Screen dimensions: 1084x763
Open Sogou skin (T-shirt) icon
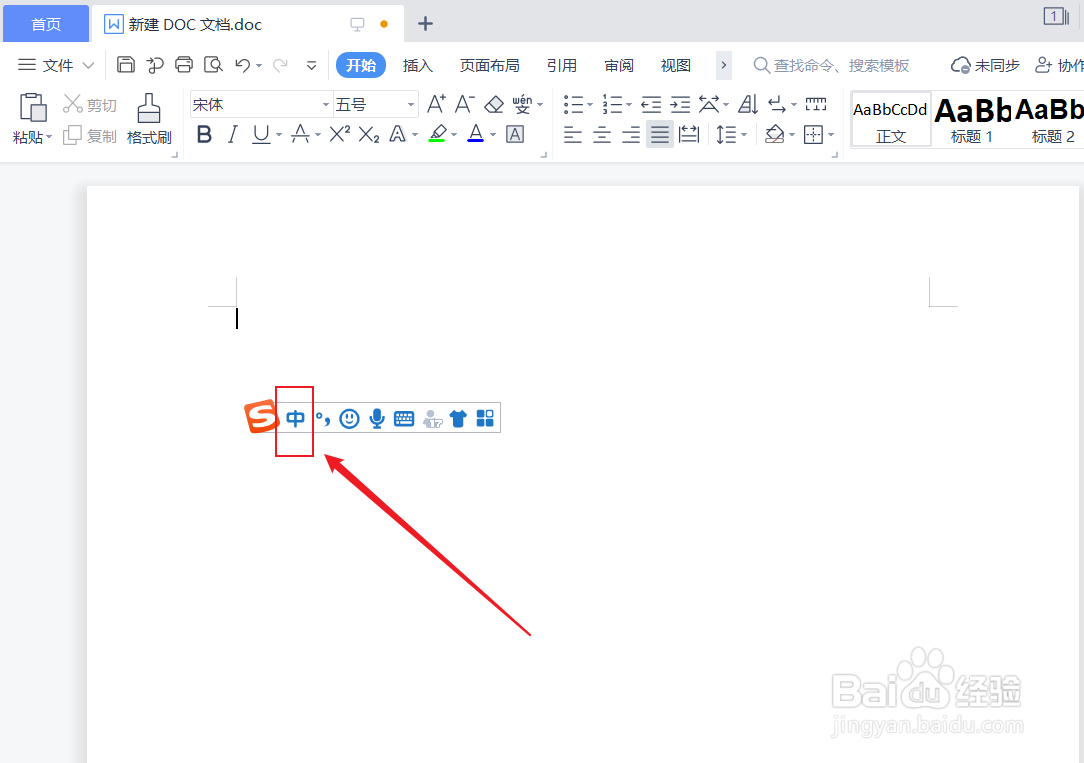click(x=458, y=418)
